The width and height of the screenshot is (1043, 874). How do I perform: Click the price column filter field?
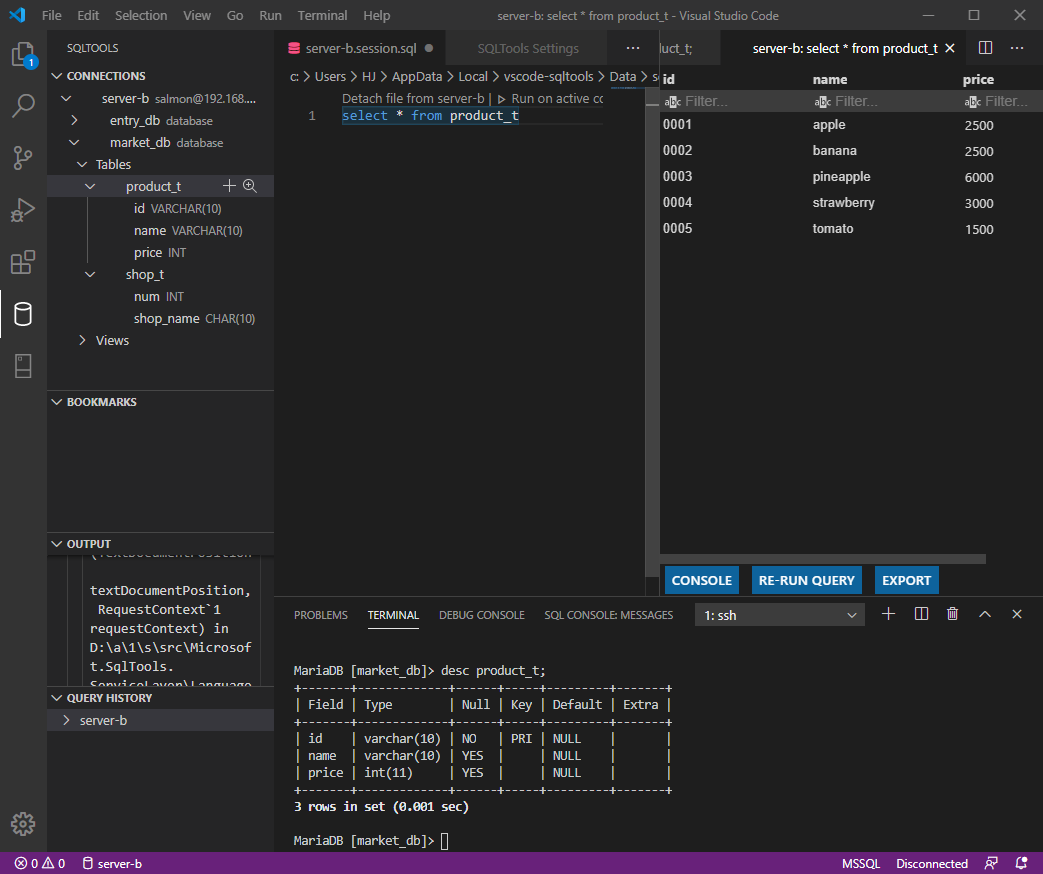click(x=1002, y=101)
